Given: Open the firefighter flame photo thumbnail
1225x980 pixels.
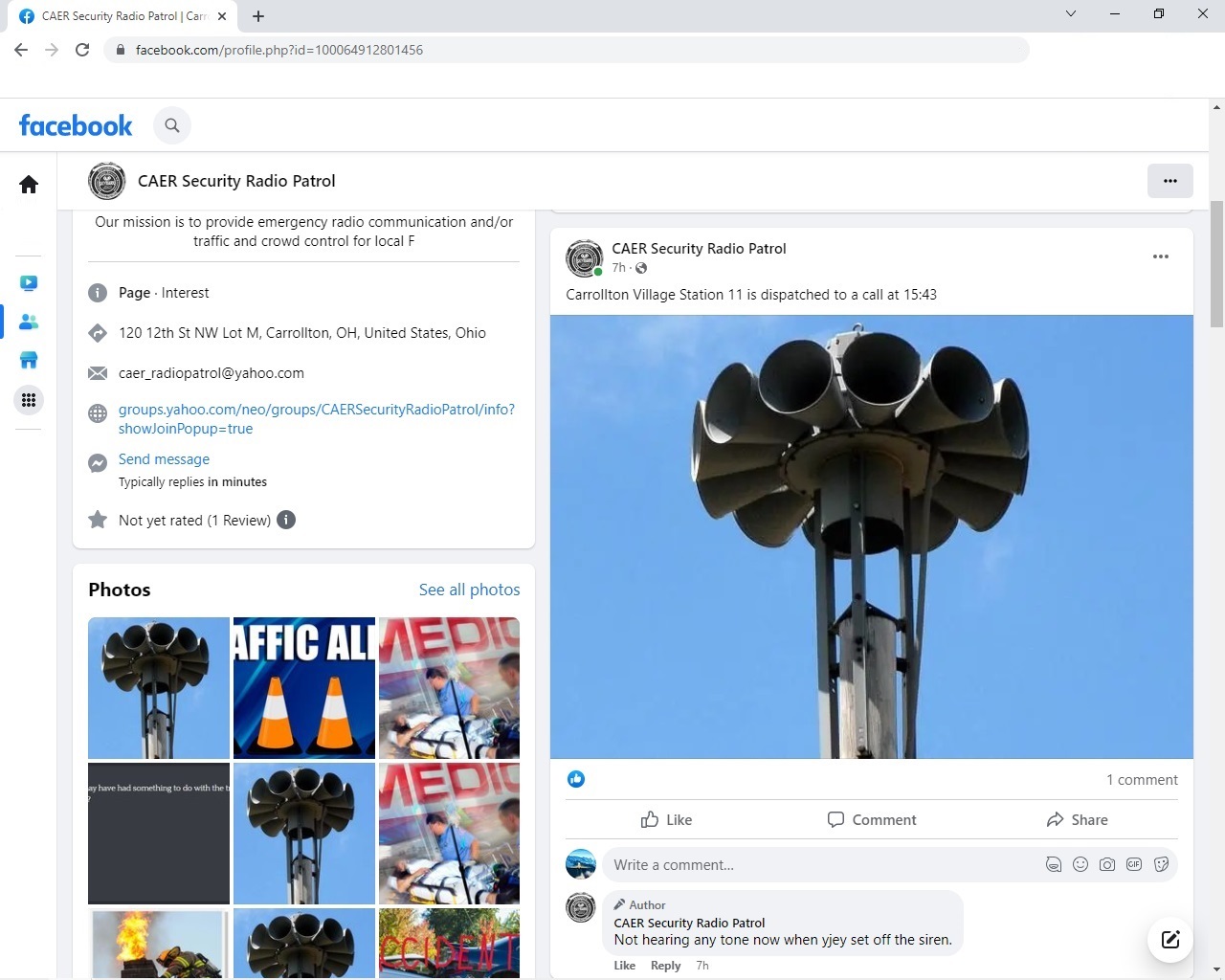Looking at the screenshot, I should coord(159,944).
